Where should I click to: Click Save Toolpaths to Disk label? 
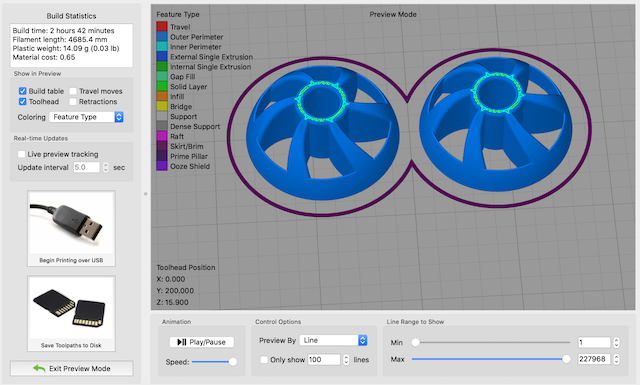point(71,345)
